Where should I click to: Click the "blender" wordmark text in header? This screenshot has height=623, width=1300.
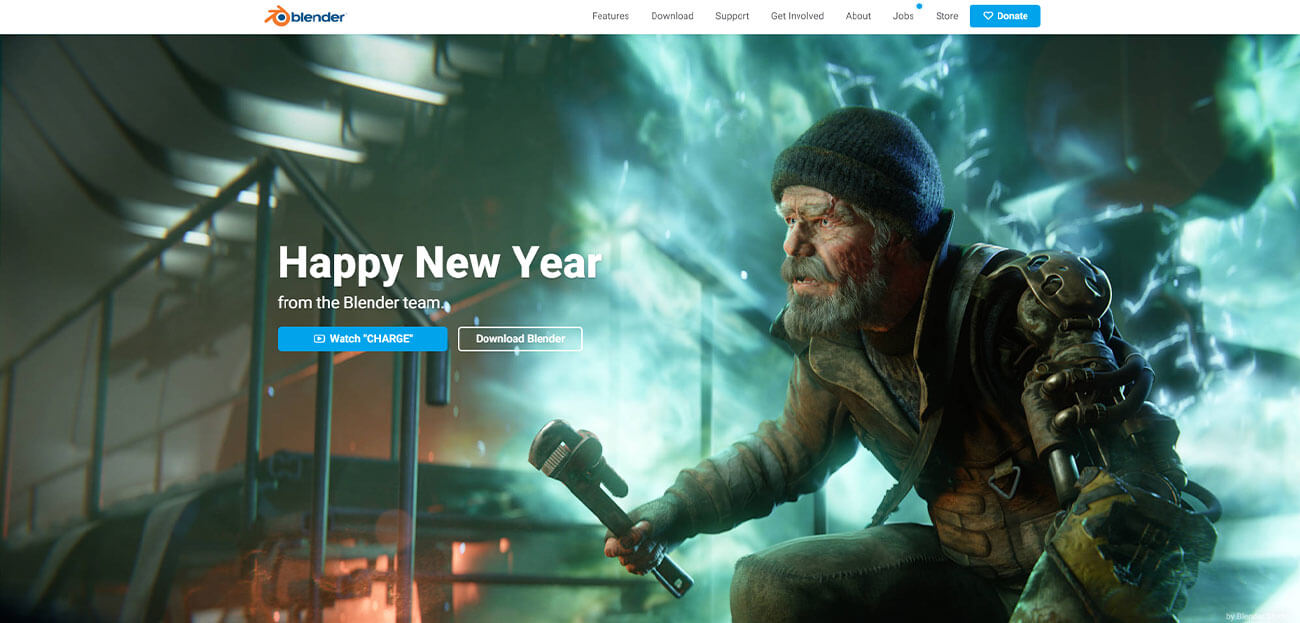[319, 16]
